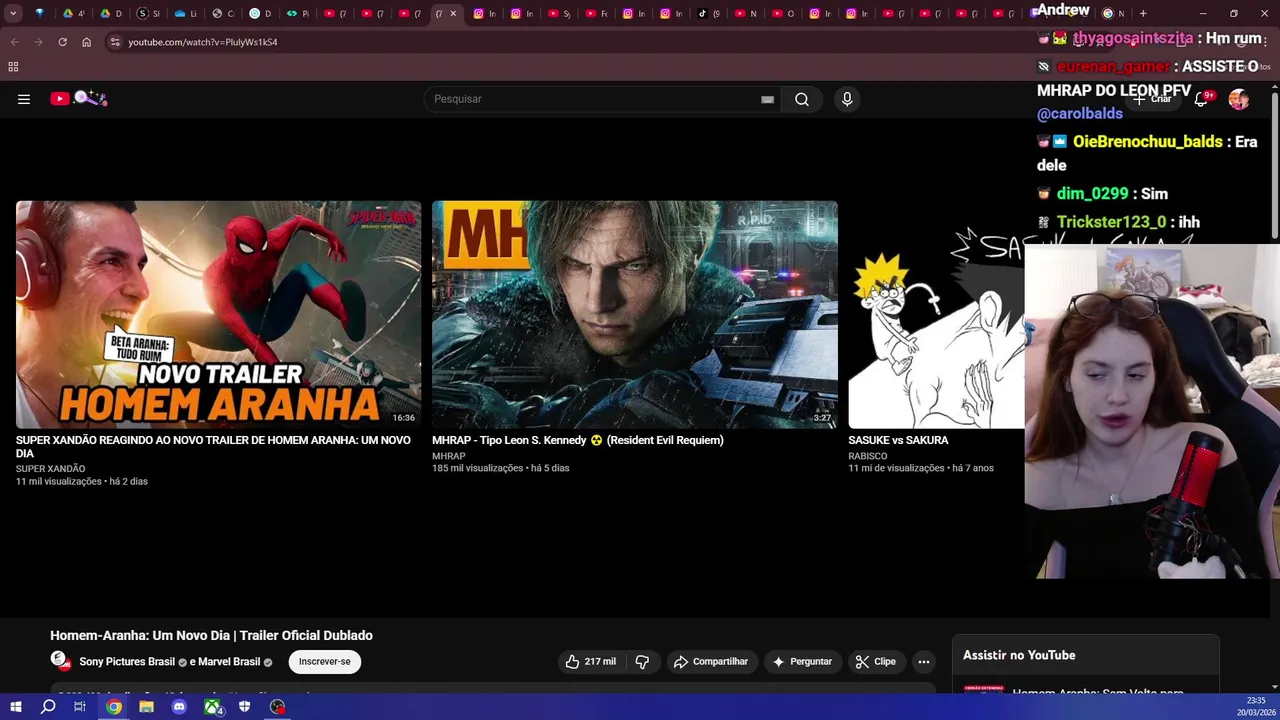Play Homem Aranha novo trailer thumbnail
1280x720 pixels.
pyautogui.click(x=219, y=314)
